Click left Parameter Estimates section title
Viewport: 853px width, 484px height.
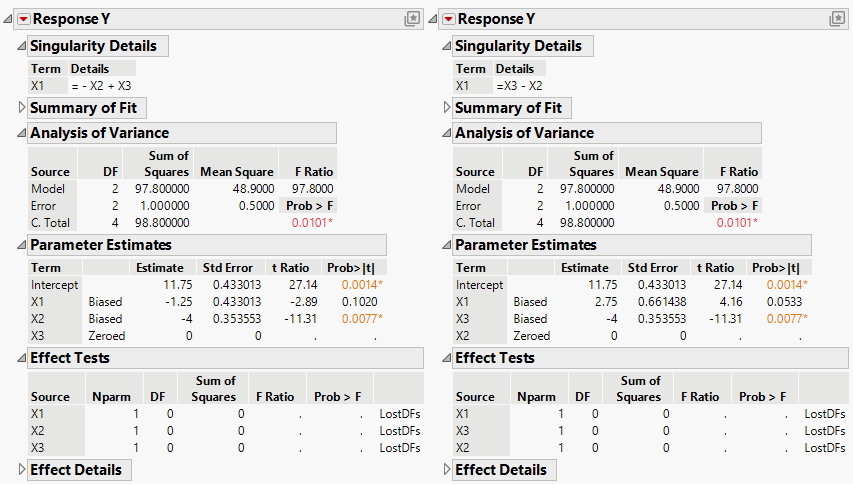coord(100,245)
